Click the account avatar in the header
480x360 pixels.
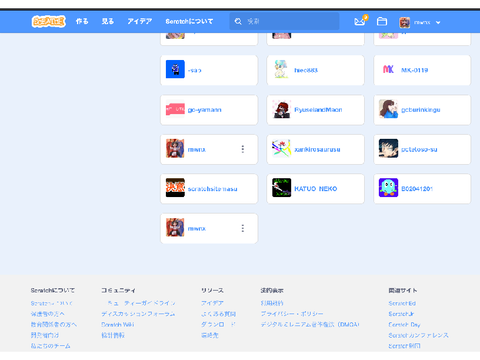(405, 22)
